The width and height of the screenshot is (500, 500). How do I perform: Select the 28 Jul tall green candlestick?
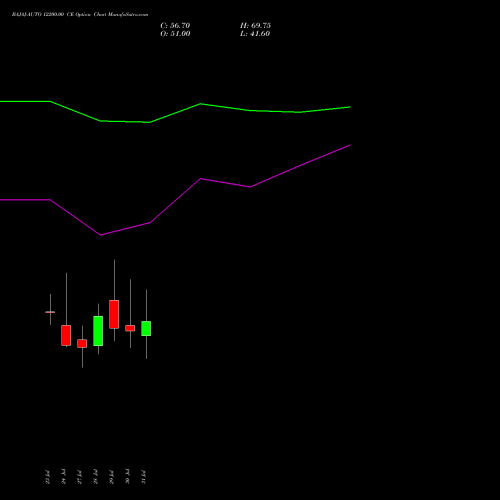pyautogui.click(x=98, y=331)
